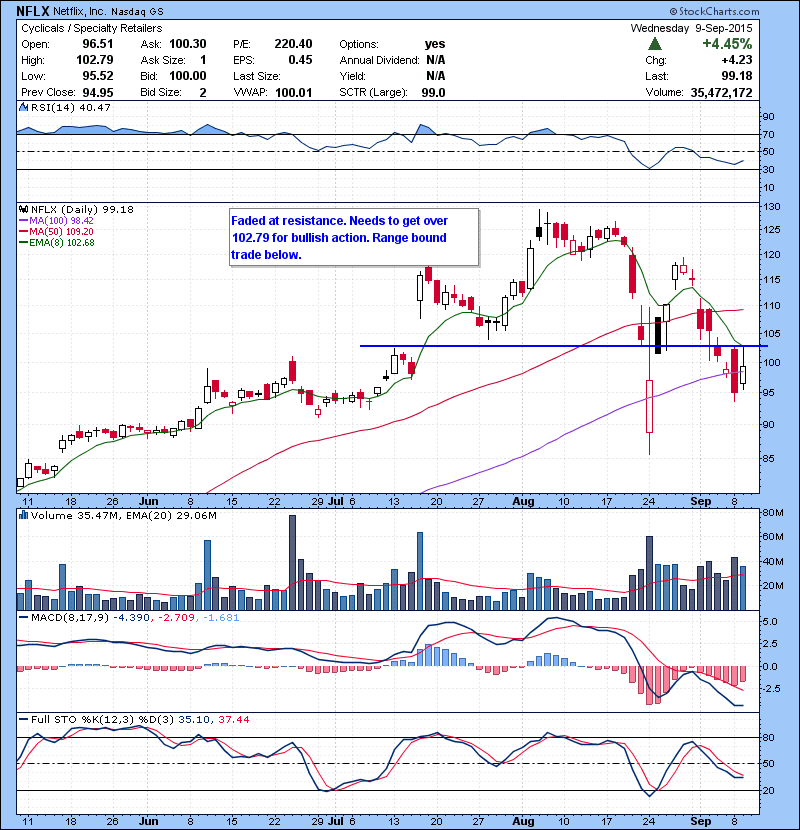Click the Volume value 35,472,172
This screenshot has width=800, height=830.
pyautogui.click(x=722, y=93)
